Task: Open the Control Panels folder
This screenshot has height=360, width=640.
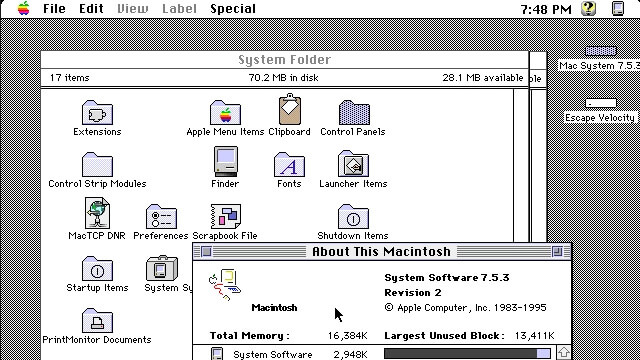Action: point(354,113)
